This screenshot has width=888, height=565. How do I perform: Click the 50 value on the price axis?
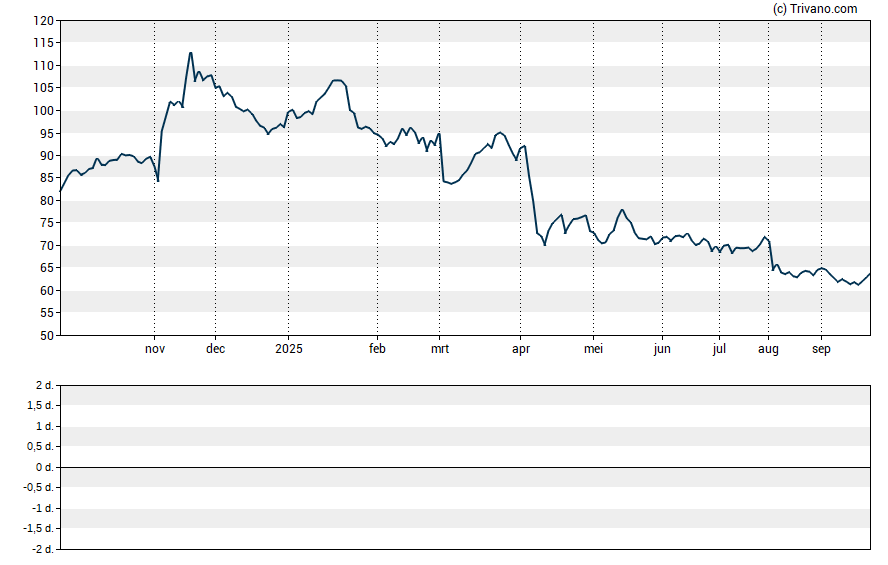[x=46, y=336]
